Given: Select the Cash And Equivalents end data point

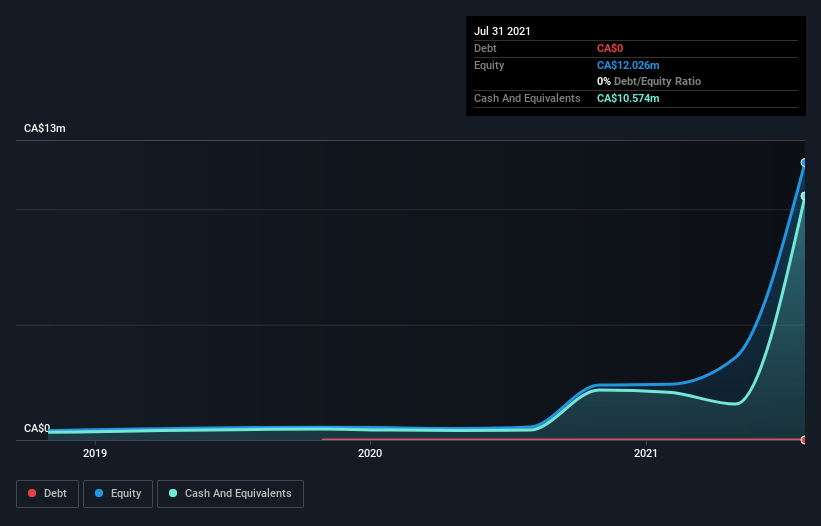Looking at the screenshot, I should click(x=804, y=196).
